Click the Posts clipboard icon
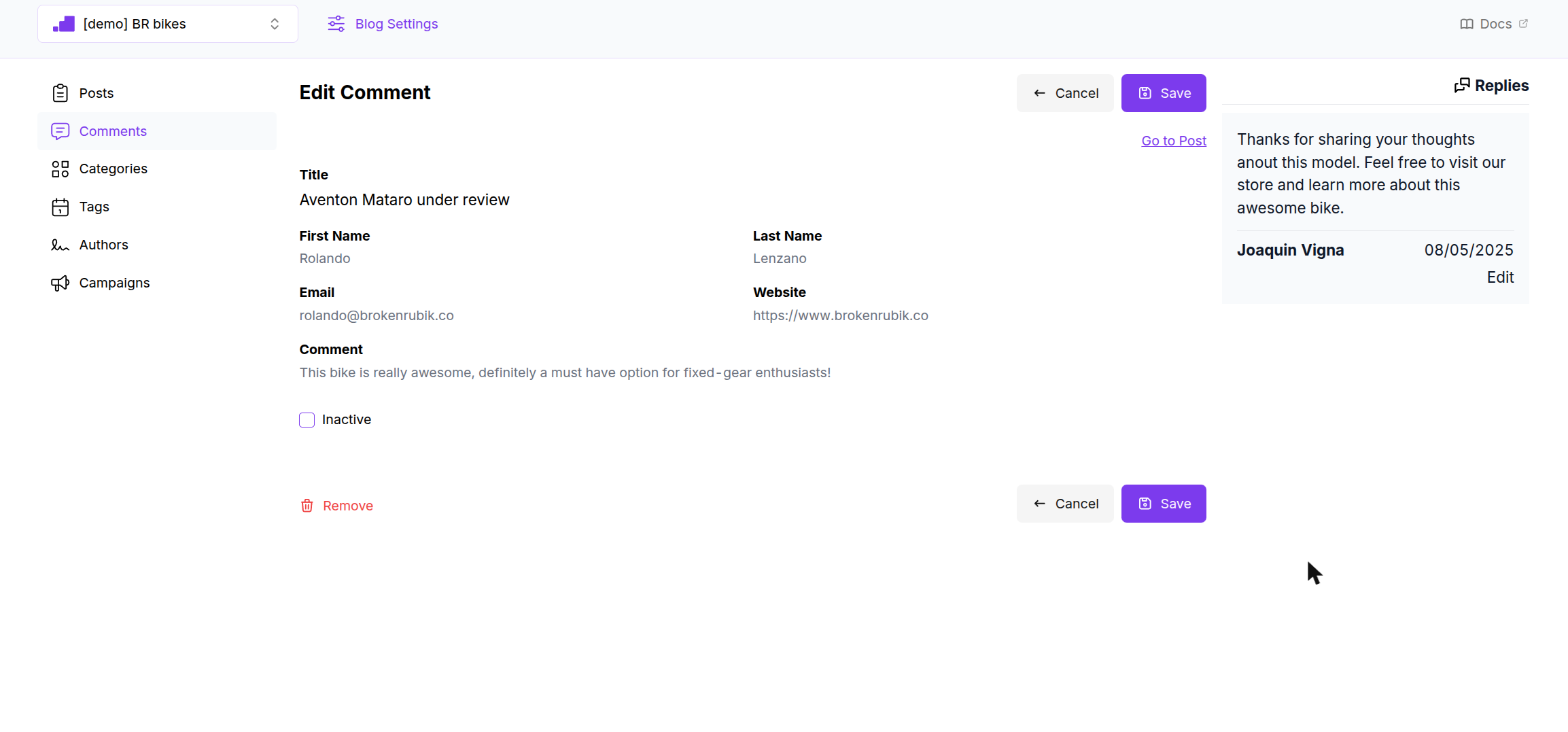The width and height of the screenshot is (1568, 732). [60, 93]
